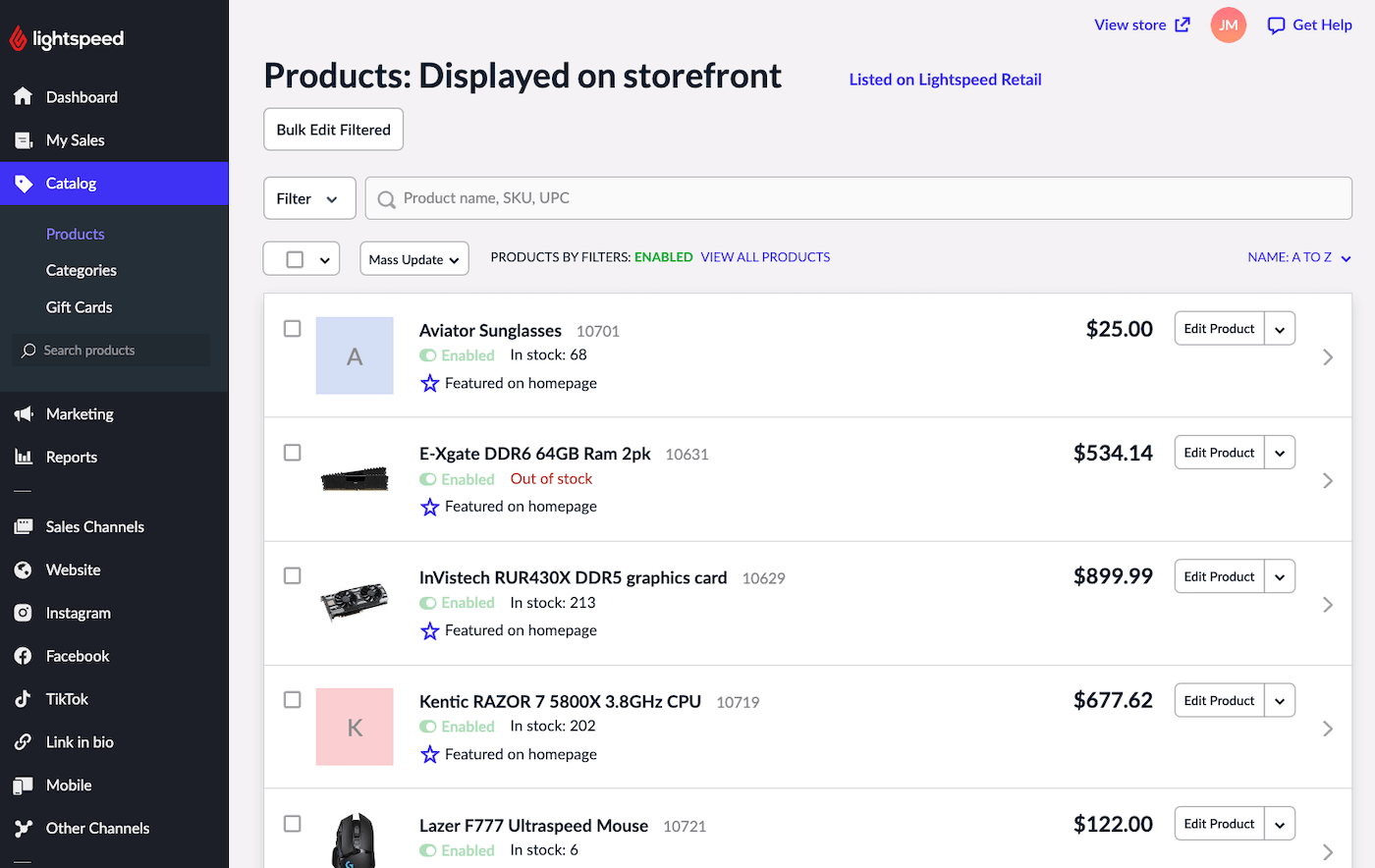Click featured star icon for E-Xgate DDR6 Ram
1375x868 pixels.
pos(430,507)
